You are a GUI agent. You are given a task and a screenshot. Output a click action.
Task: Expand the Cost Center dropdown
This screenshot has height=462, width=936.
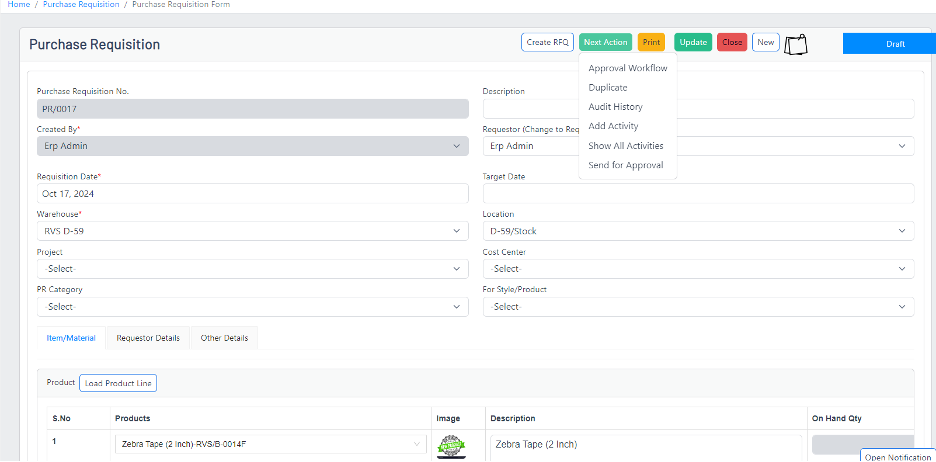tap(697, 269)
